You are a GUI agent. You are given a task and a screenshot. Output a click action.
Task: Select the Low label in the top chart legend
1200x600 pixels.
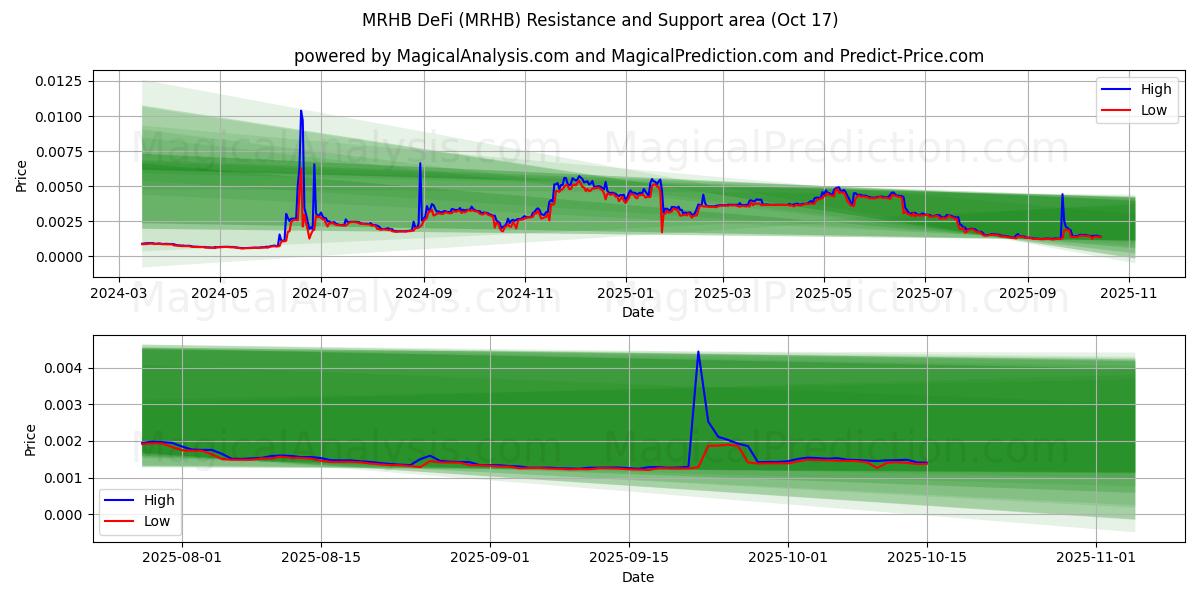1154,110
